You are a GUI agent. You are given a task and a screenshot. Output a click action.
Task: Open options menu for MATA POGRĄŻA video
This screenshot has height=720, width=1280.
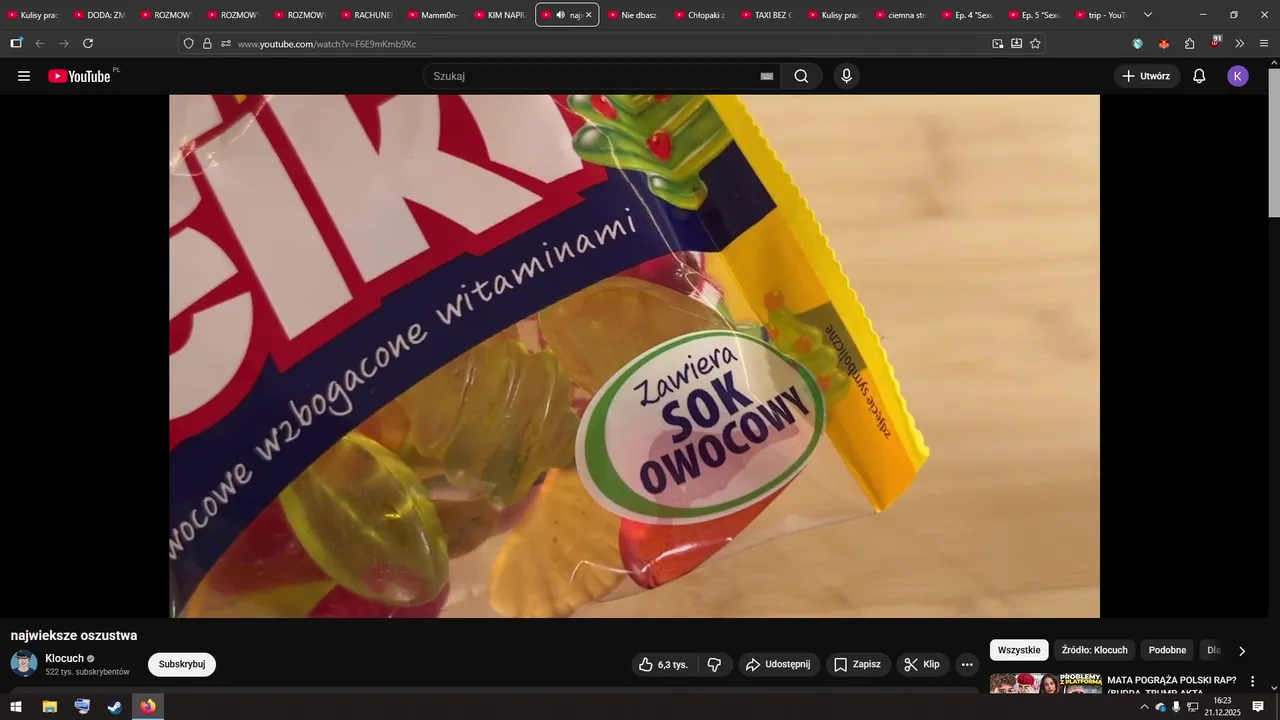(x=1253, y=681)
